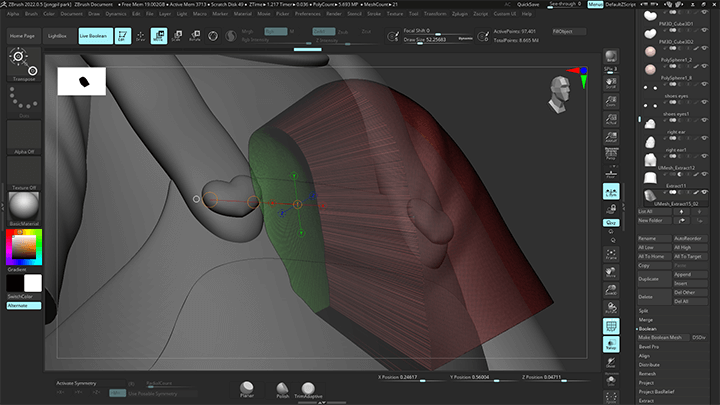Open the Preferences menu
The image size is (720, 405).
(308, 14)
